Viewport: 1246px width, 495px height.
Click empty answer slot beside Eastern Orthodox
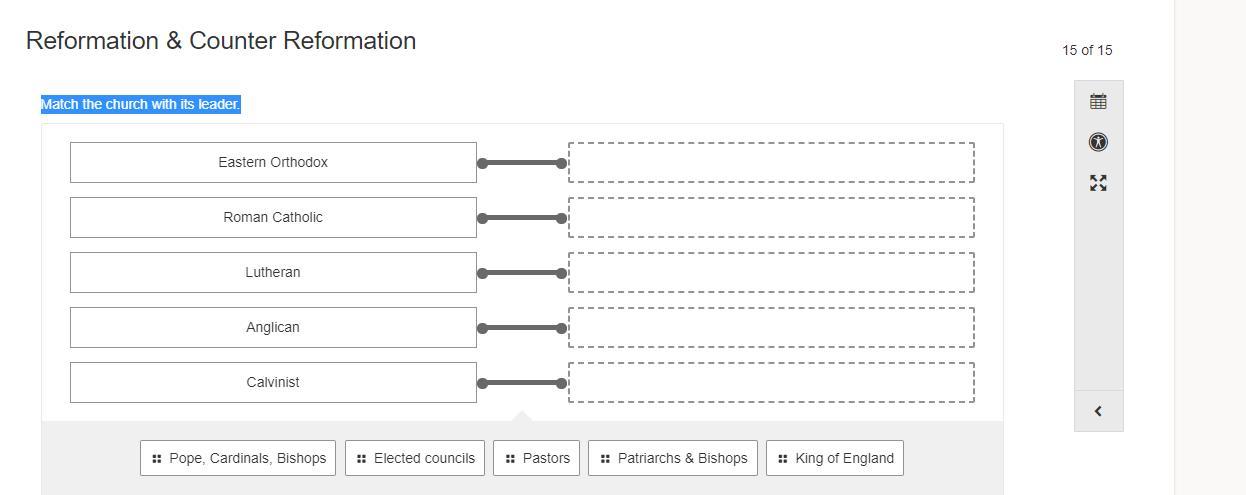771,162
